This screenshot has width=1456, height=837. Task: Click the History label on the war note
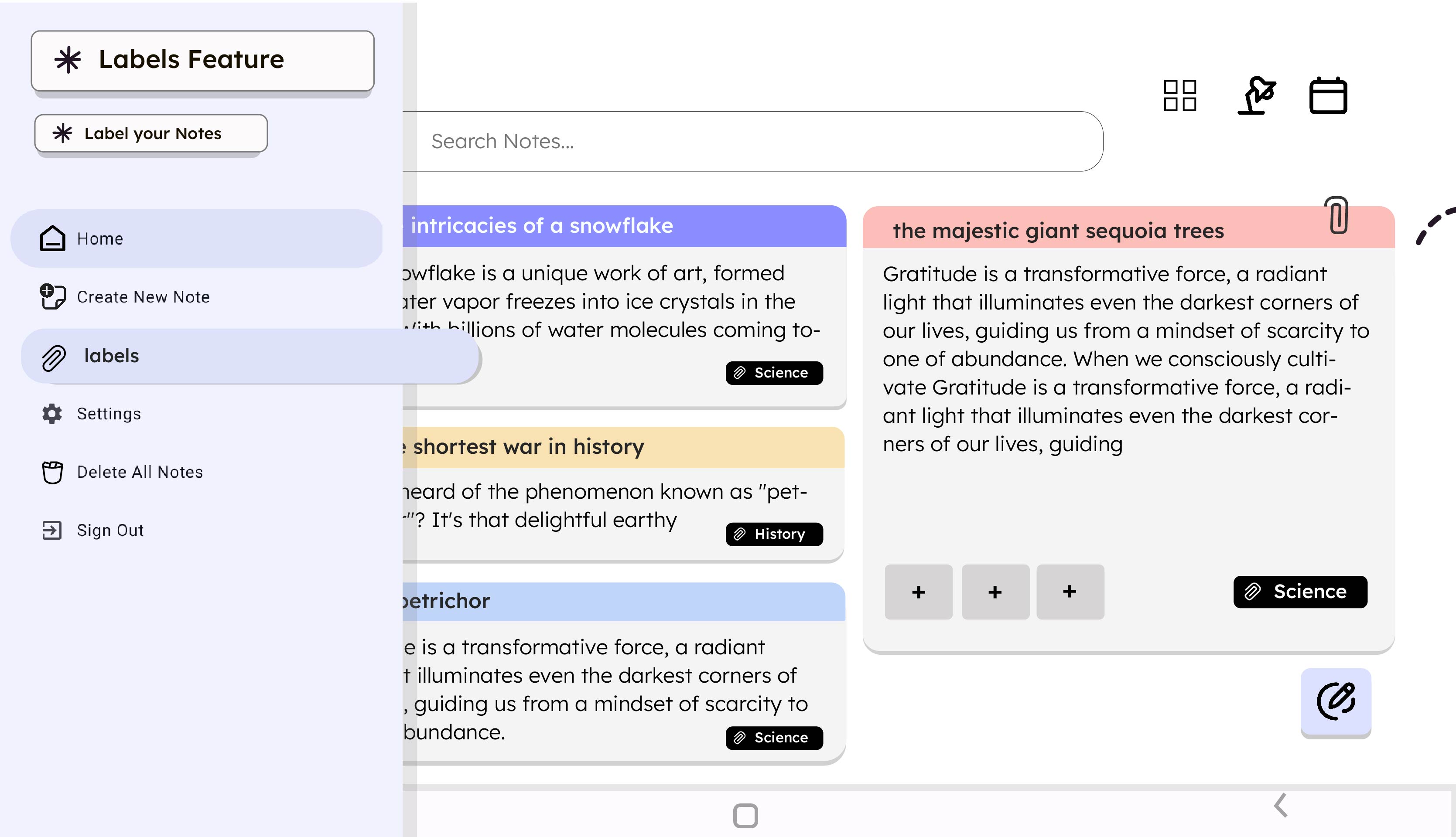point(774,534)
